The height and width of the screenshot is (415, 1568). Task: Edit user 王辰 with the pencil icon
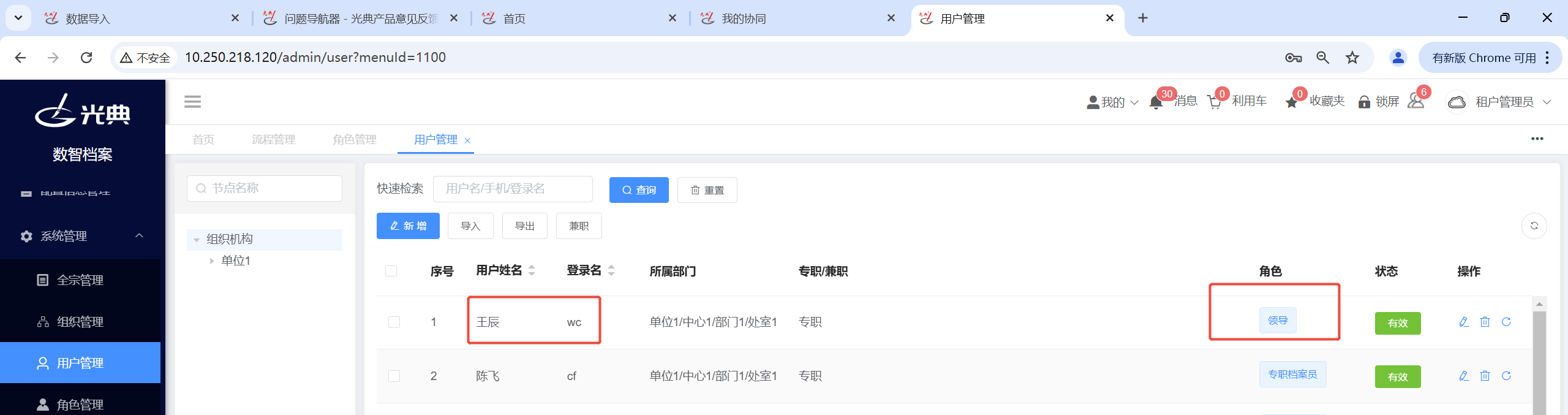(1464, 322)
